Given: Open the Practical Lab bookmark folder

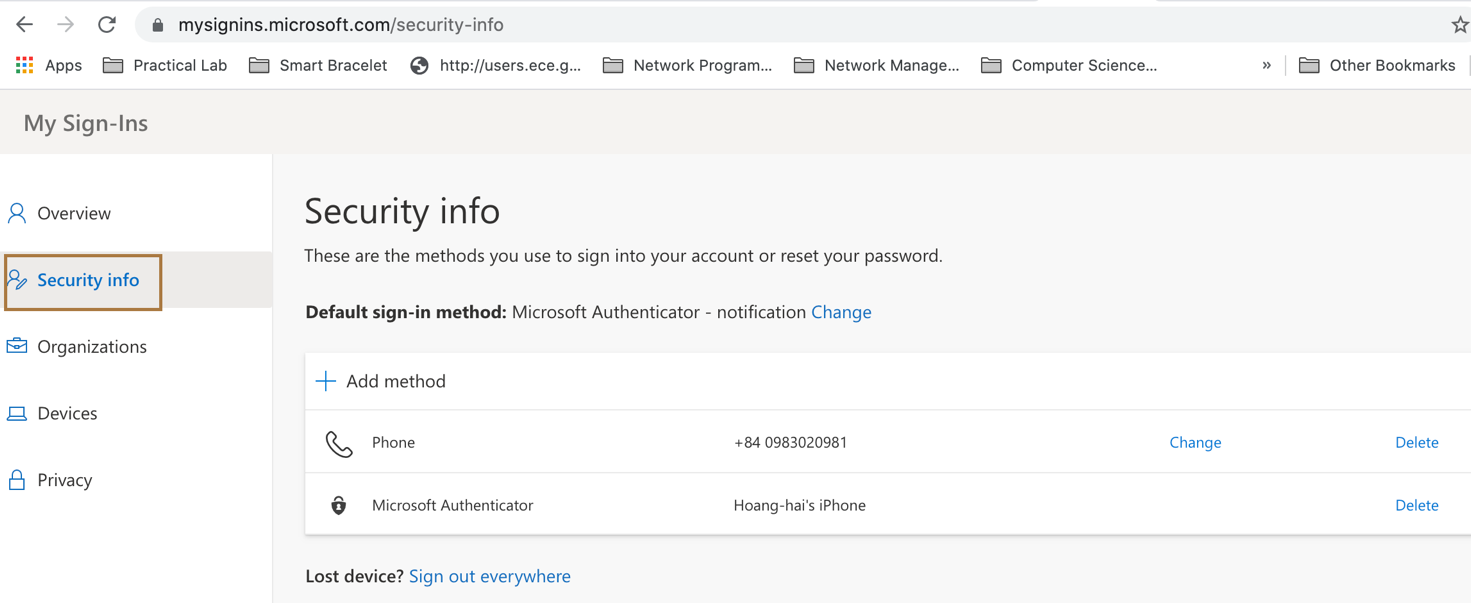Looking at the screenshot, I should tap(165, 65).
